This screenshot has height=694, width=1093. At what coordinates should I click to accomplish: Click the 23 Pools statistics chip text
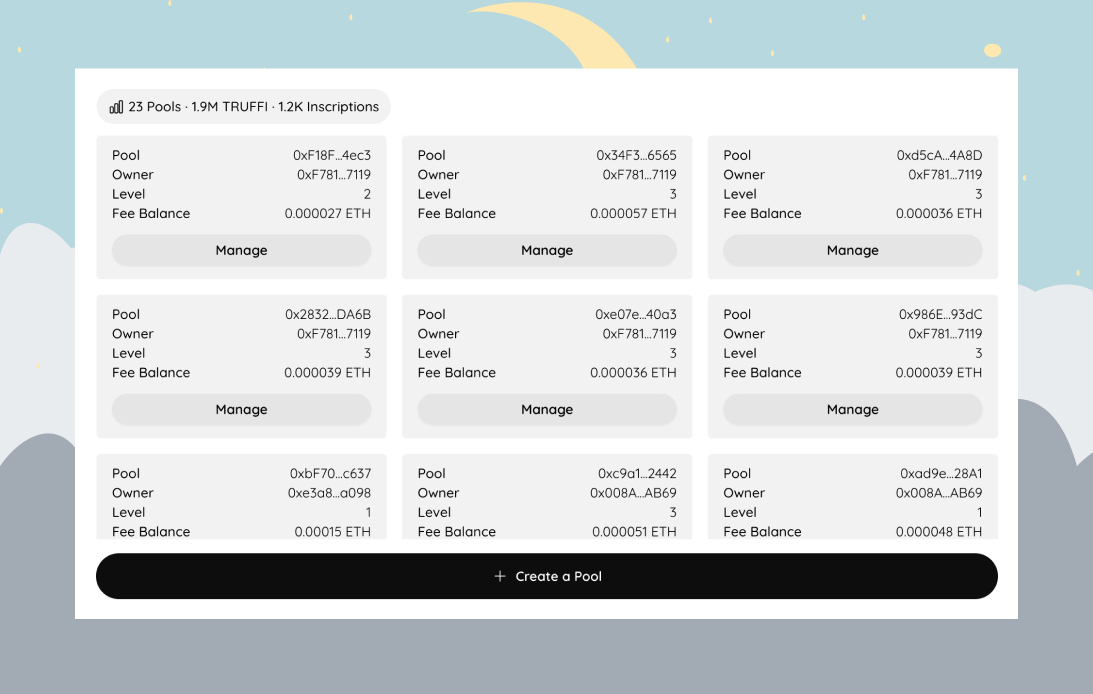pyautogui.click(x=253, y=107)
